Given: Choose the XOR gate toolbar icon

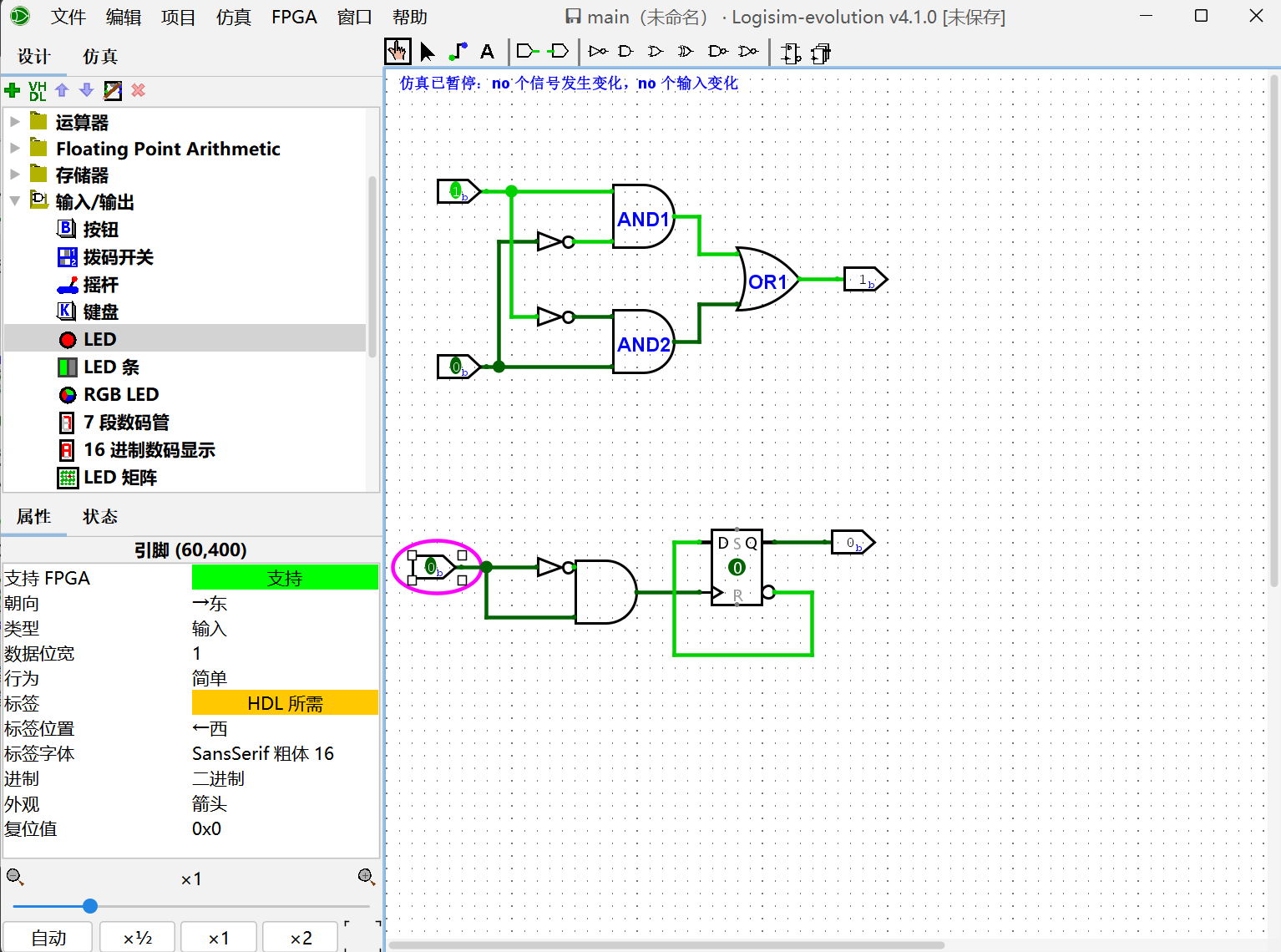Looking at the screenshot, I should click(x=686, y=52).
